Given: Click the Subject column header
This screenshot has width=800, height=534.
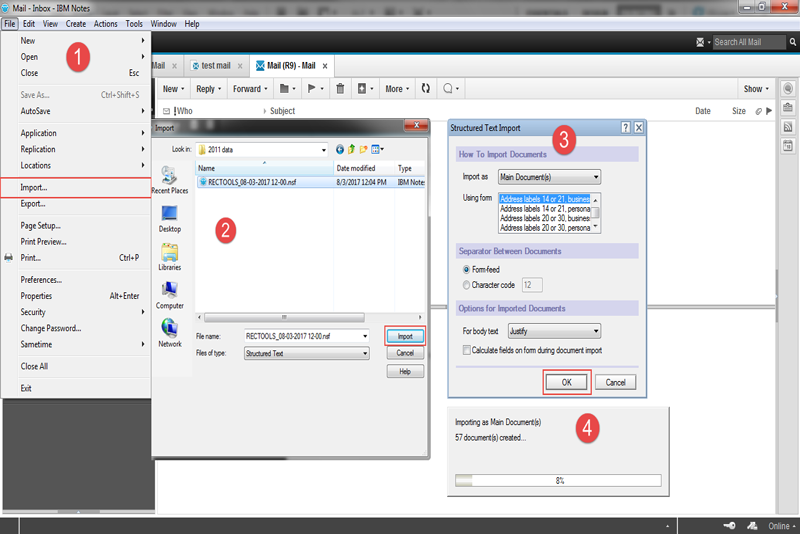Looking at the screenshot, I should (282, 111).
